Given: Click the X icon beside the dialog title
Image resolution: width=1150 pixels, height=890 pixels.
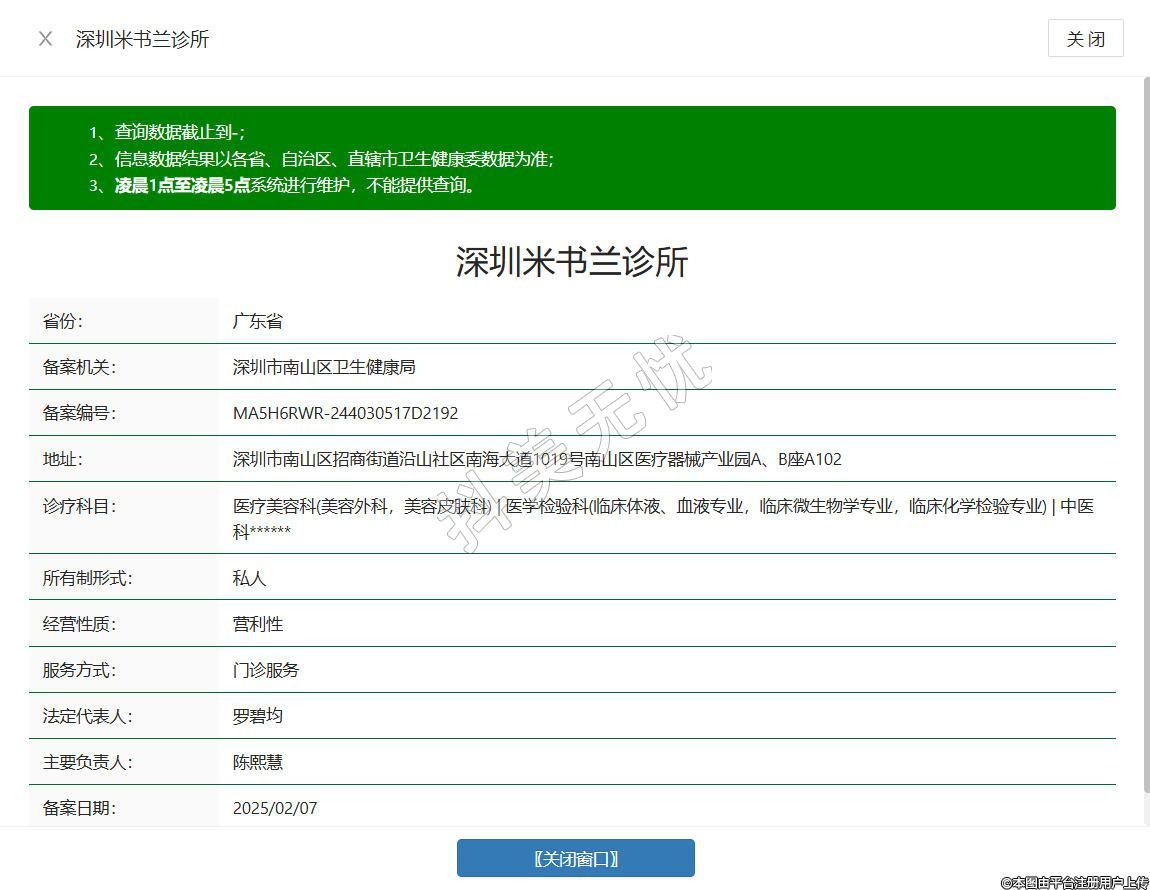Looking at the screenshot, I should (x=45, y=39).
